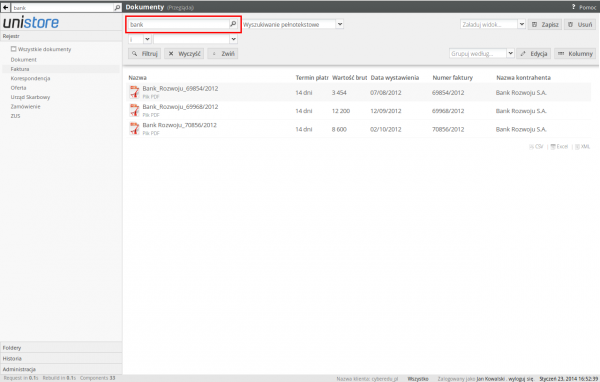
Task: Select Wszystkie dokumenty in the sidebar
Action: [41, 49]
